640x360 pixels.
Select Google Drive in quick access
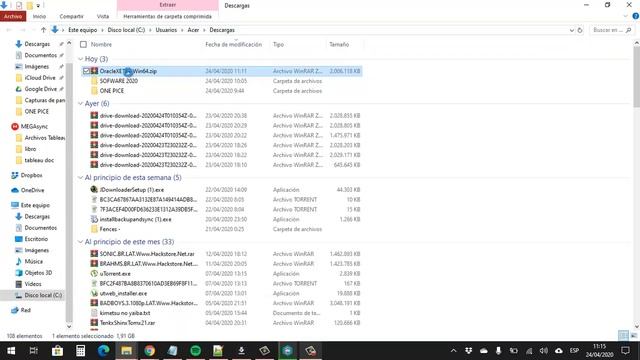(40, 89)
